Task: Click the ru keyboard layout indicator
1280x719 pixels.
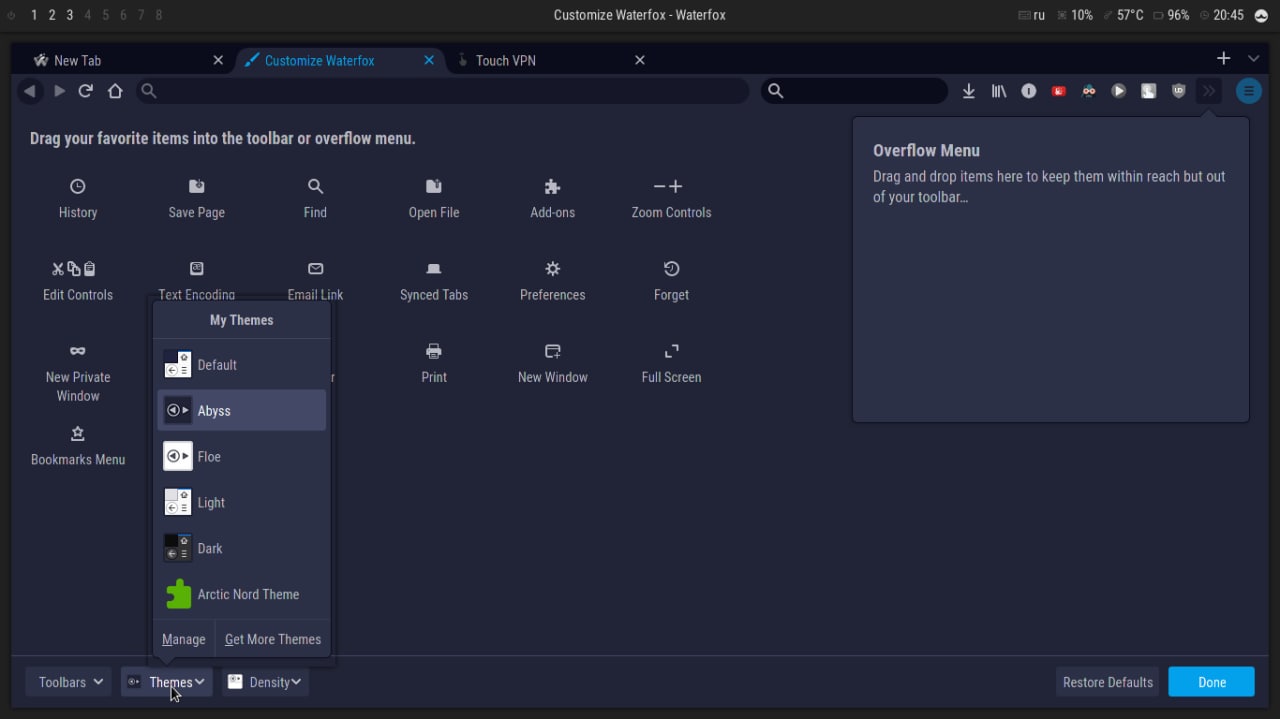Action: (x=1031, y=15)
